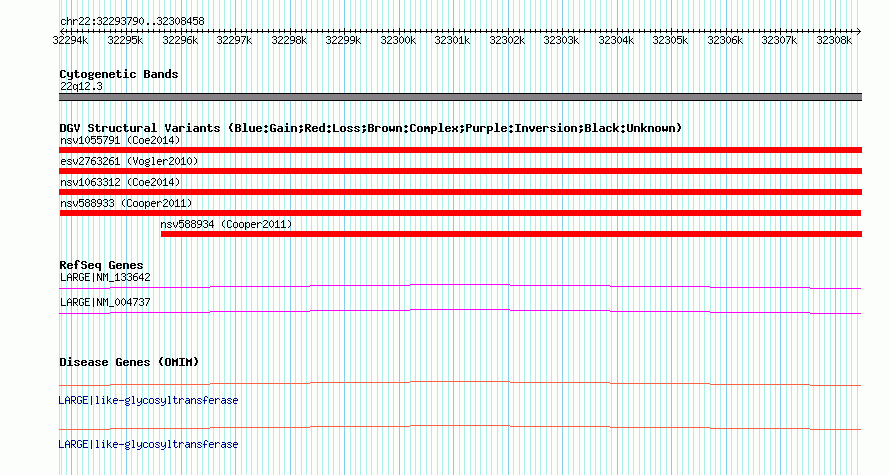Select the first orange OMIM gene line
The width and height of the screenshot is (890, 475).
(460, 384)
